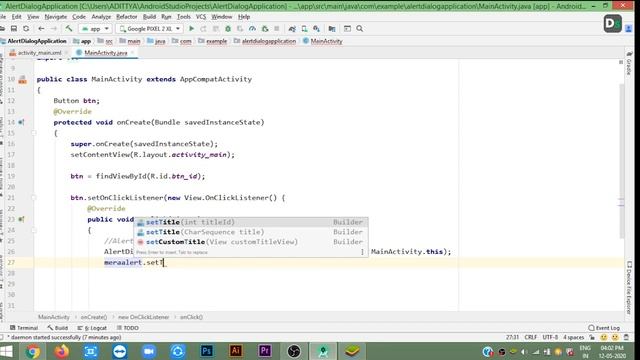Open Google Chrome from the taskbar

pyautogui.click(x=33, y=351)
